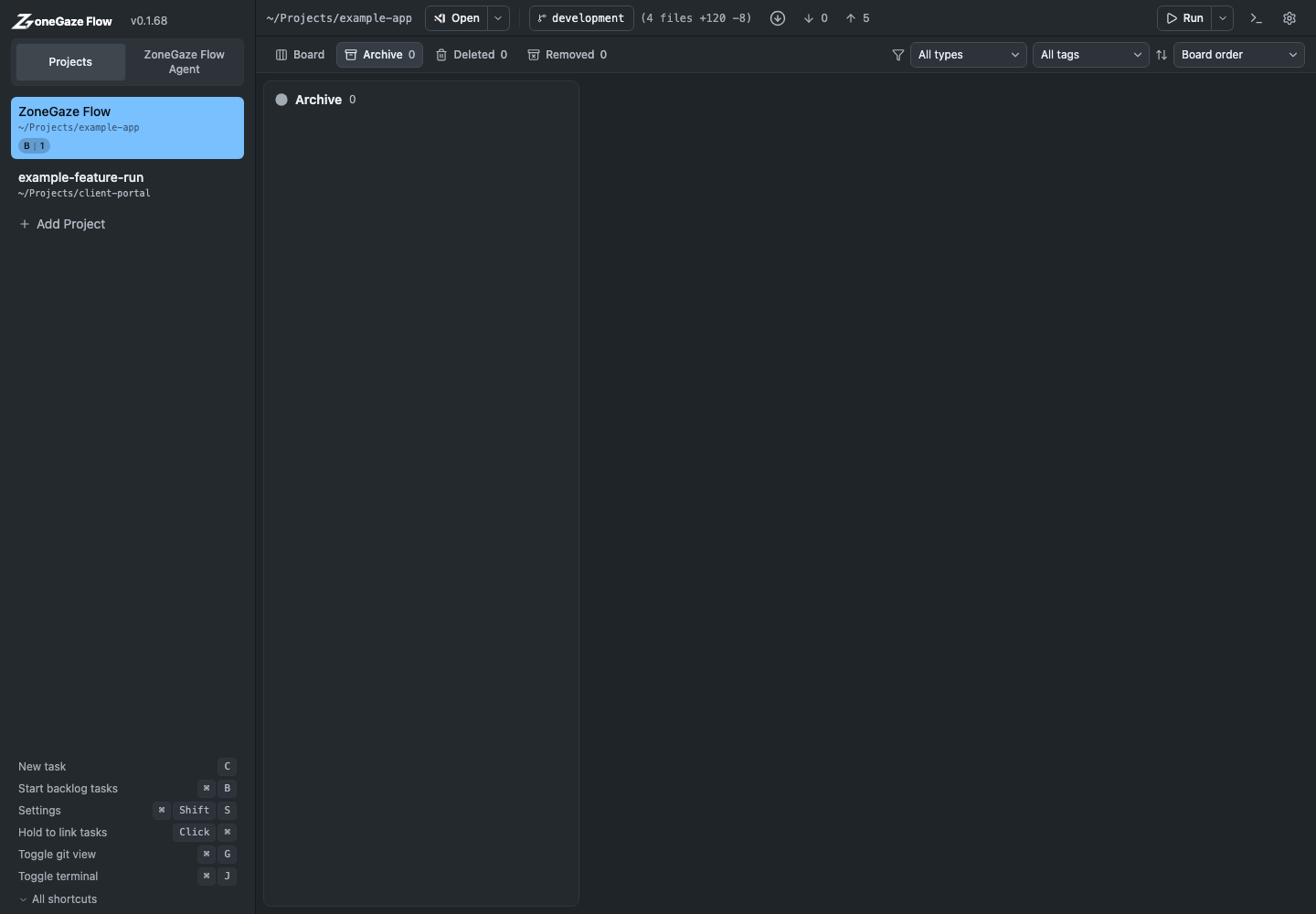Open the Board order dropdown
This screenshot has width=1316, height=914.
point(1239,55)
